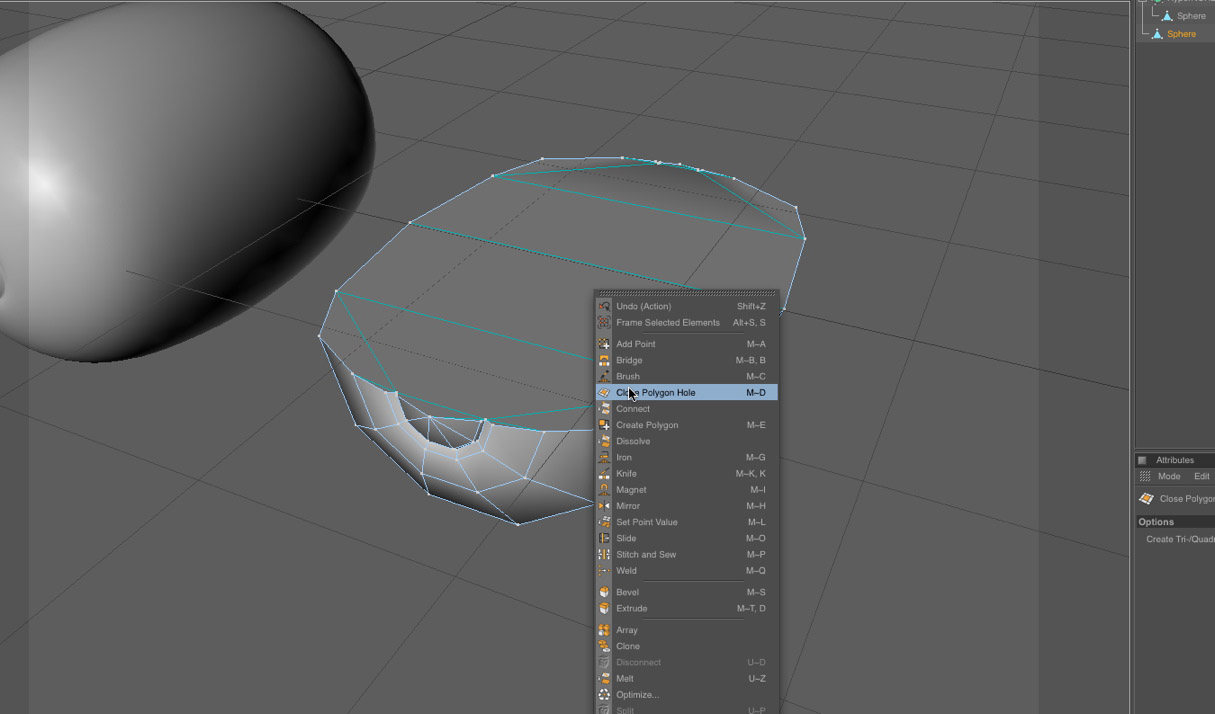Open the Edit menu in Attributes
This screenshot has height=714, width=1215.
pyautogui.click(x=1201, y=476)
